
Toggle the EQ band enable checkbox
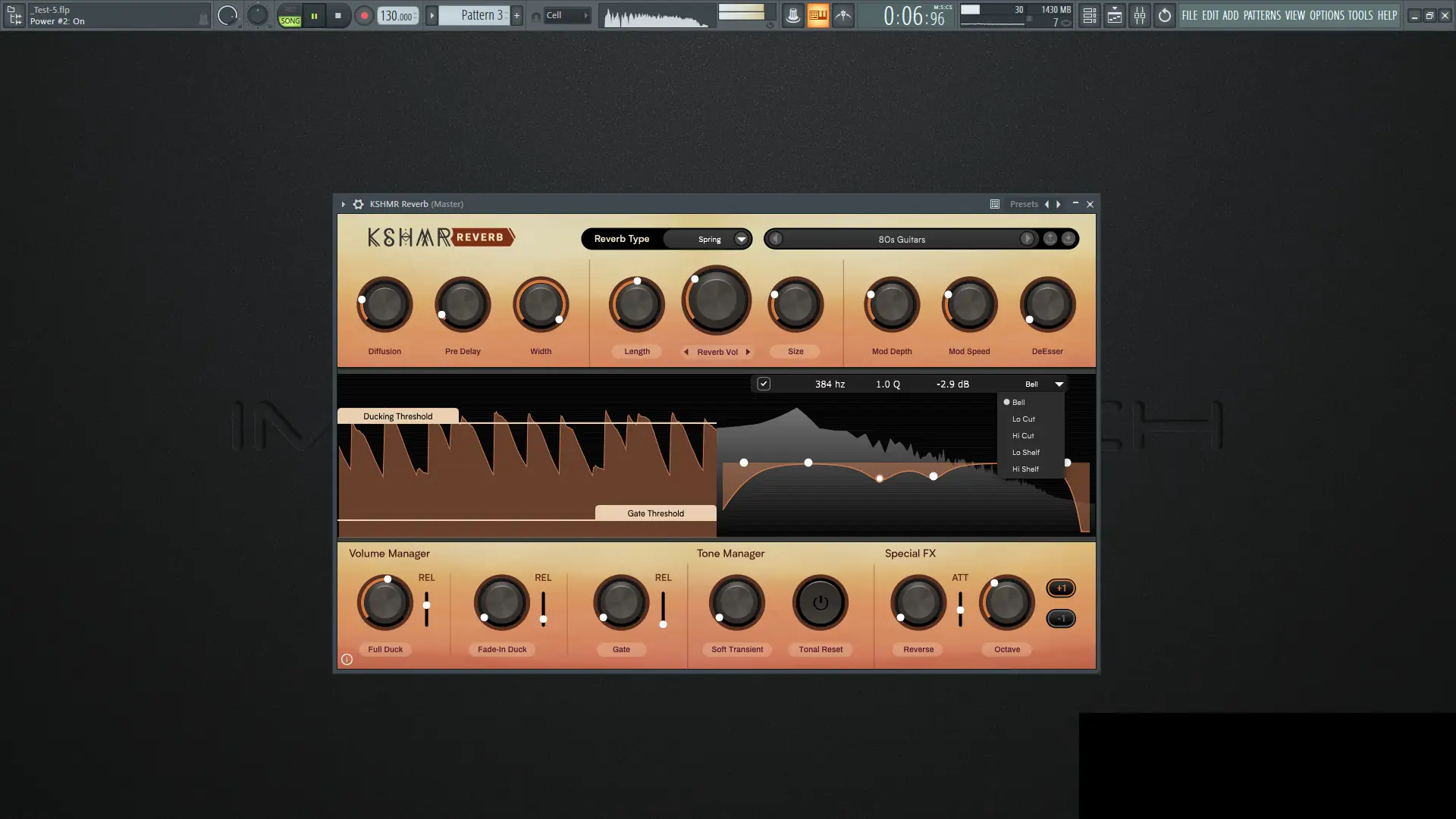pos(764,384)
